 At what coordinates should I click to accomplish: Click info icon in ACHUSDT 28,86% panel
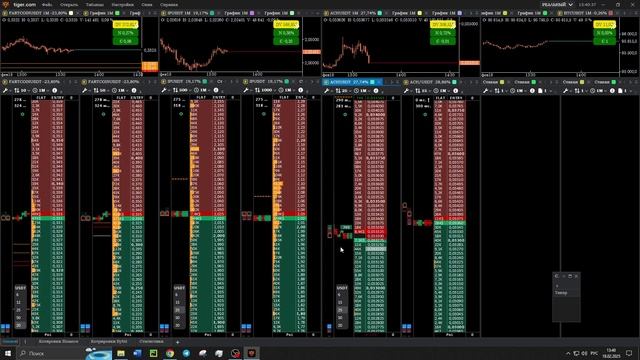(456, 91)
